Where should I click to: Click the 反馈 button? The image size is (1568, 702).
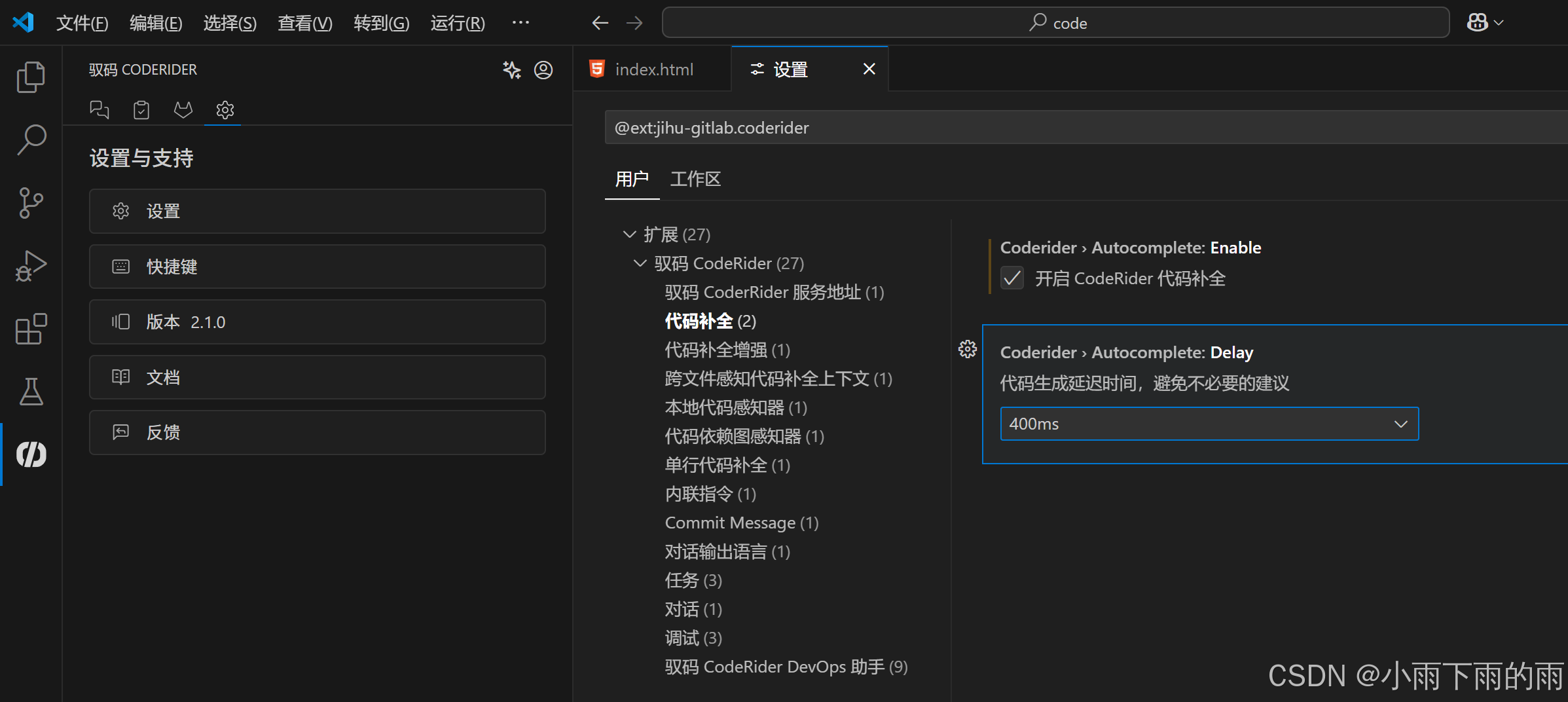(x=318, y=432)
